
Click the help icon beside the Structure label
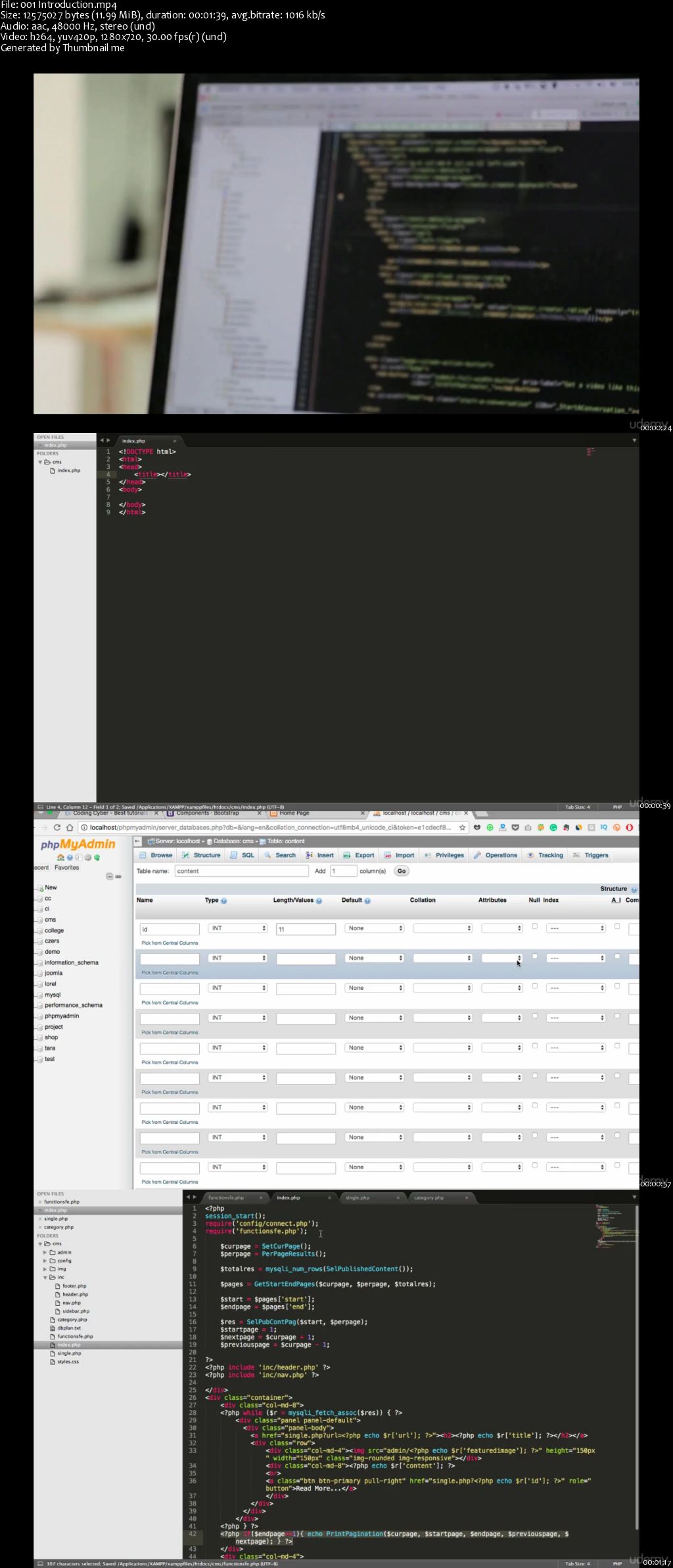pyautogui.click(x=634, y=889)
